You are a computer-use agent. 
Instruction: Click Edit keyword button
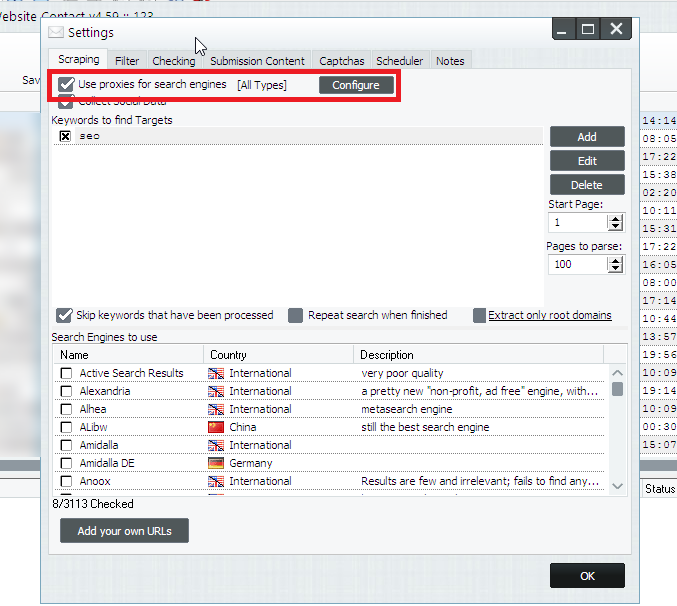click(587, 161)
